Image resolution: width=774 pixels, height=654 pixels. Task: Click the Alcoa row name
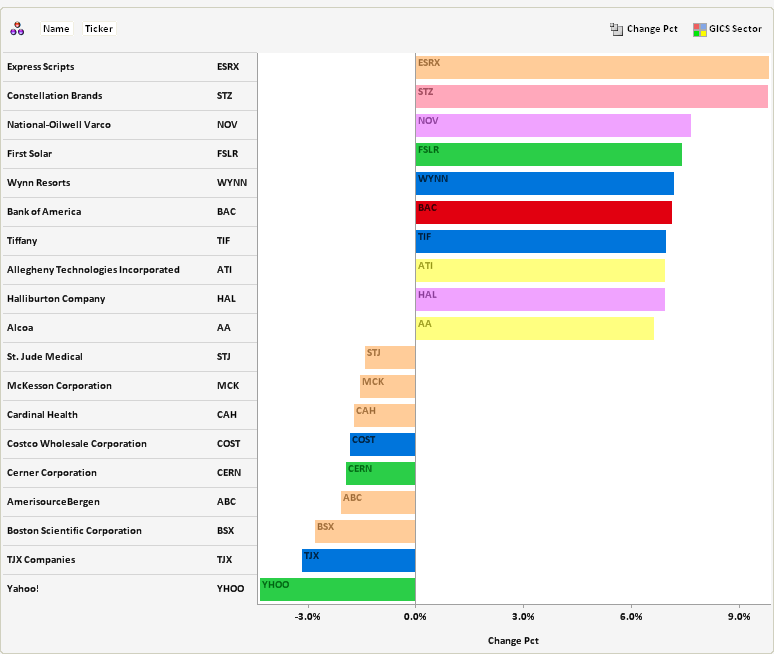[x=20, y=328]
